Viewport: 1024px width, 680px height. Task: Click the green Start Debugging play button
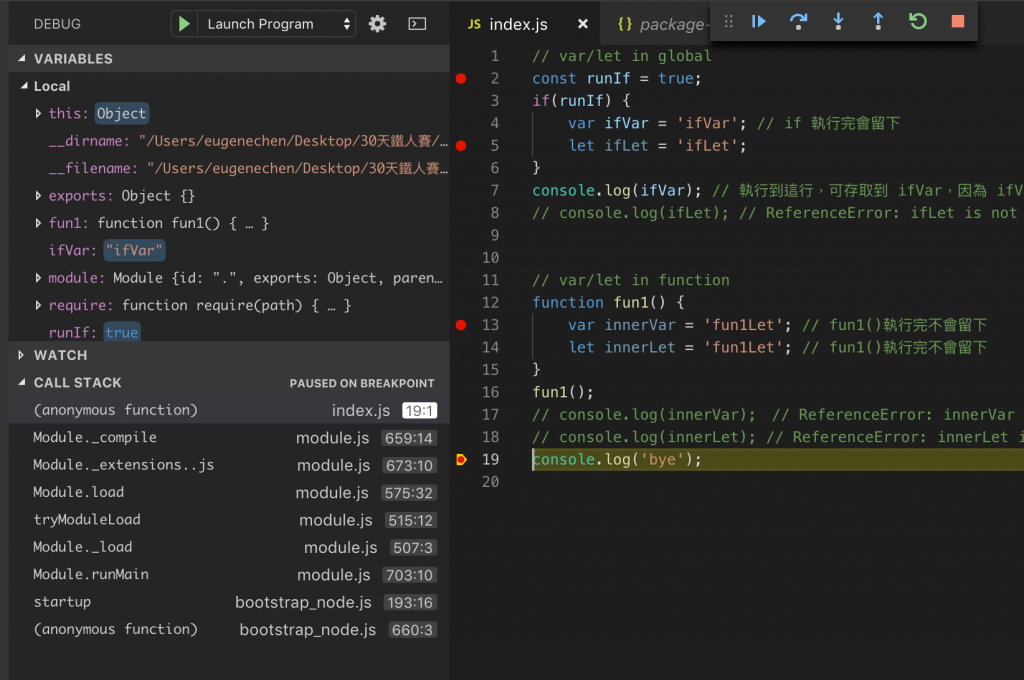coord(184,24)
